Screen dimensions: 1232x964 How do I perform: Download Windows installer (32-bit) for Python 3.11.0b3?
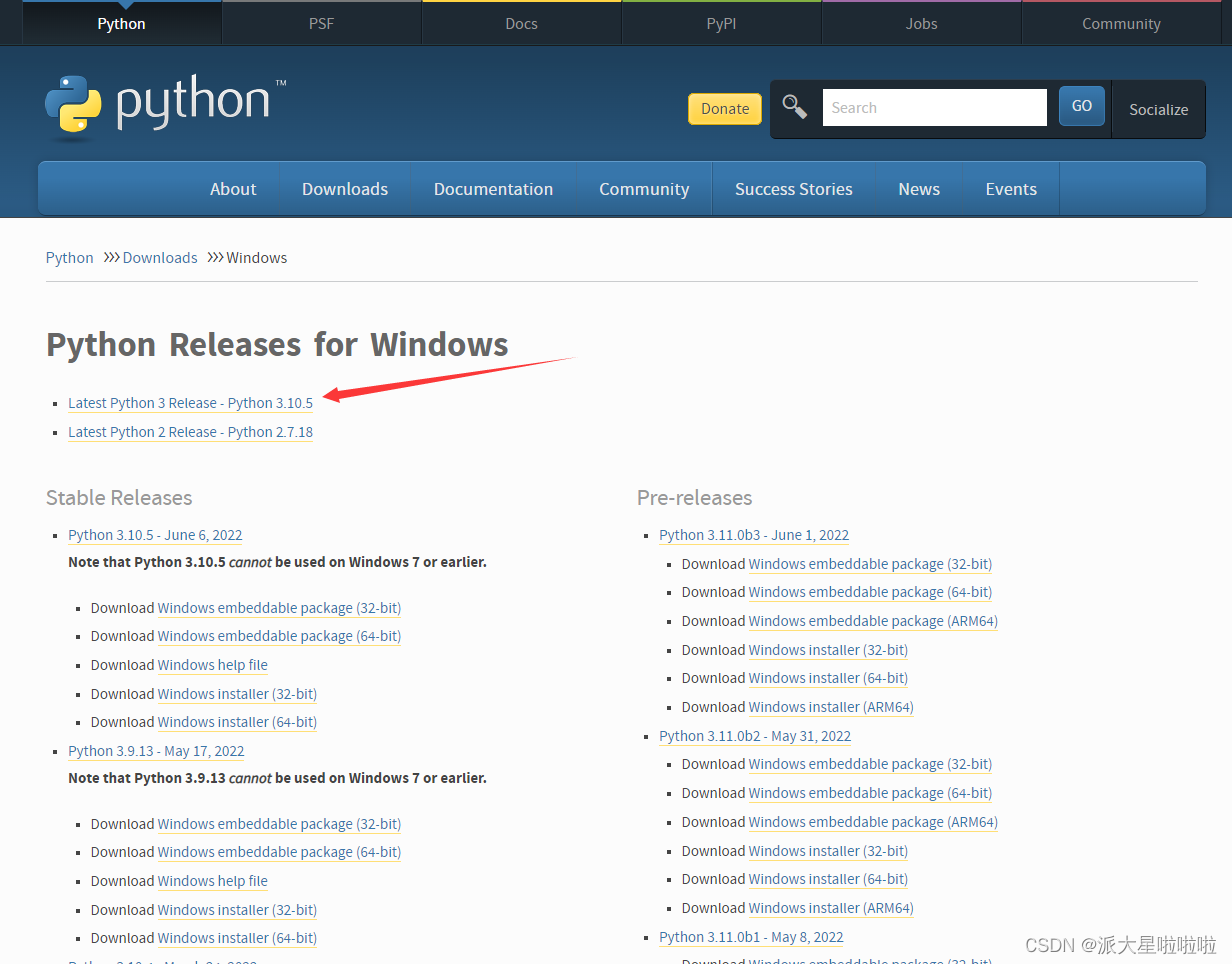point(828,650)
